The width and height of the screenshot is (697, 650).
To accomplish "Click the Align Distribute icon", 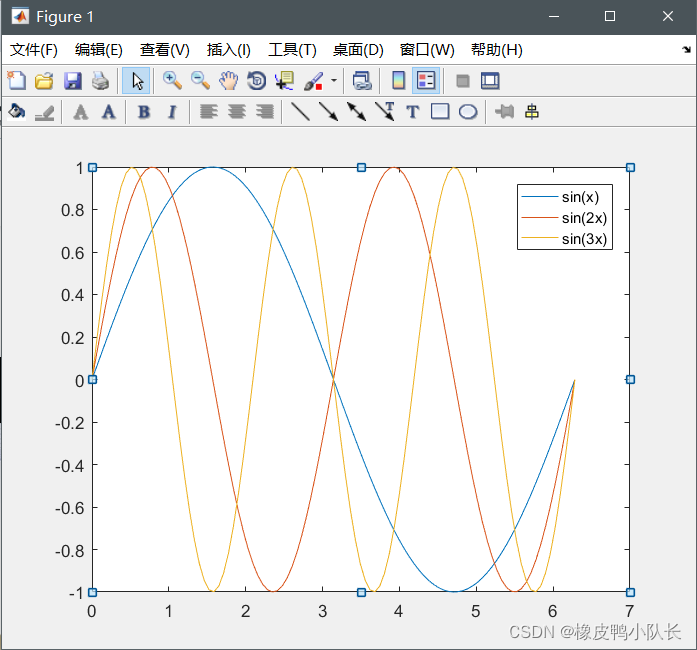I will (x=532, y=112).
